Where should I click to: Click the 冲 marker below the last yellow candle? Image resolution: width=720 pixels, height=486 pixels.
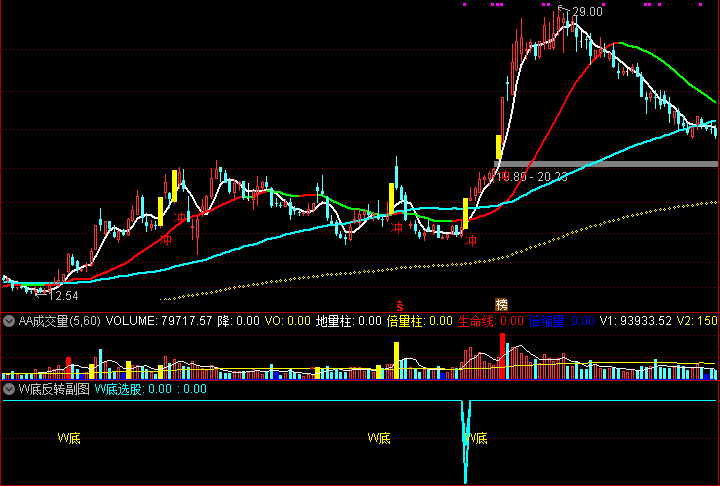pyautogui.click(x=471, y=241)
